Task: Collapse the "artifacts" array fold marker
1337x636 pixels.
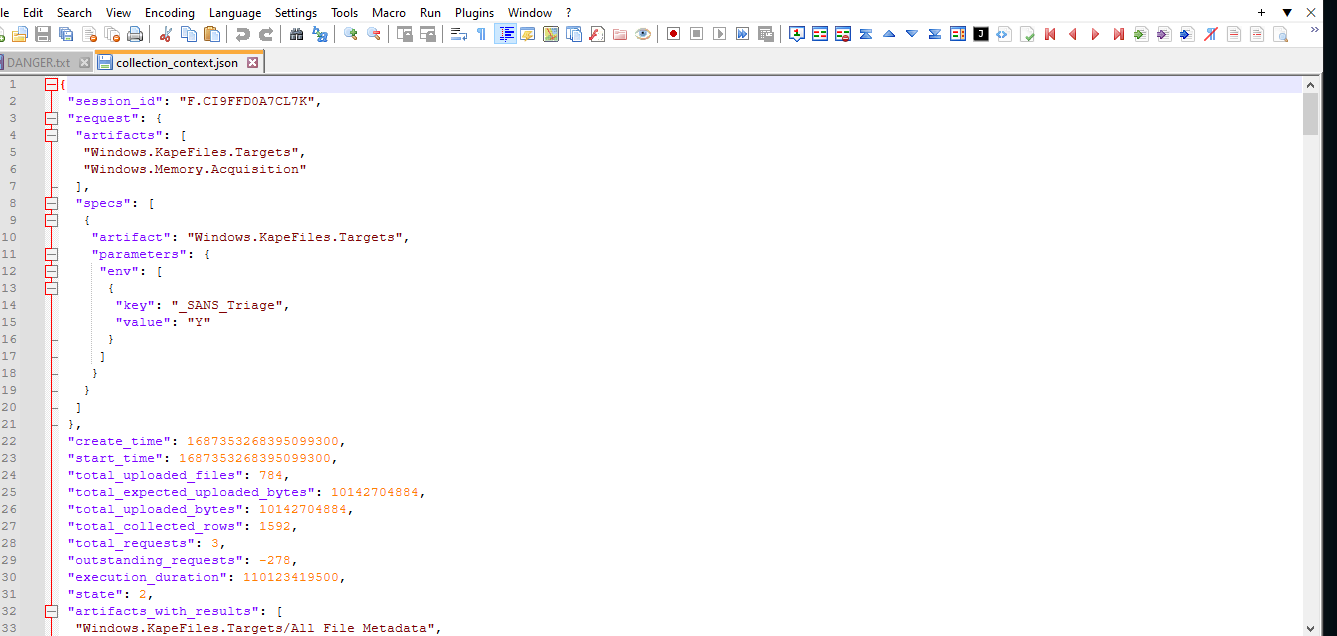Action: (x=51, y=136)
